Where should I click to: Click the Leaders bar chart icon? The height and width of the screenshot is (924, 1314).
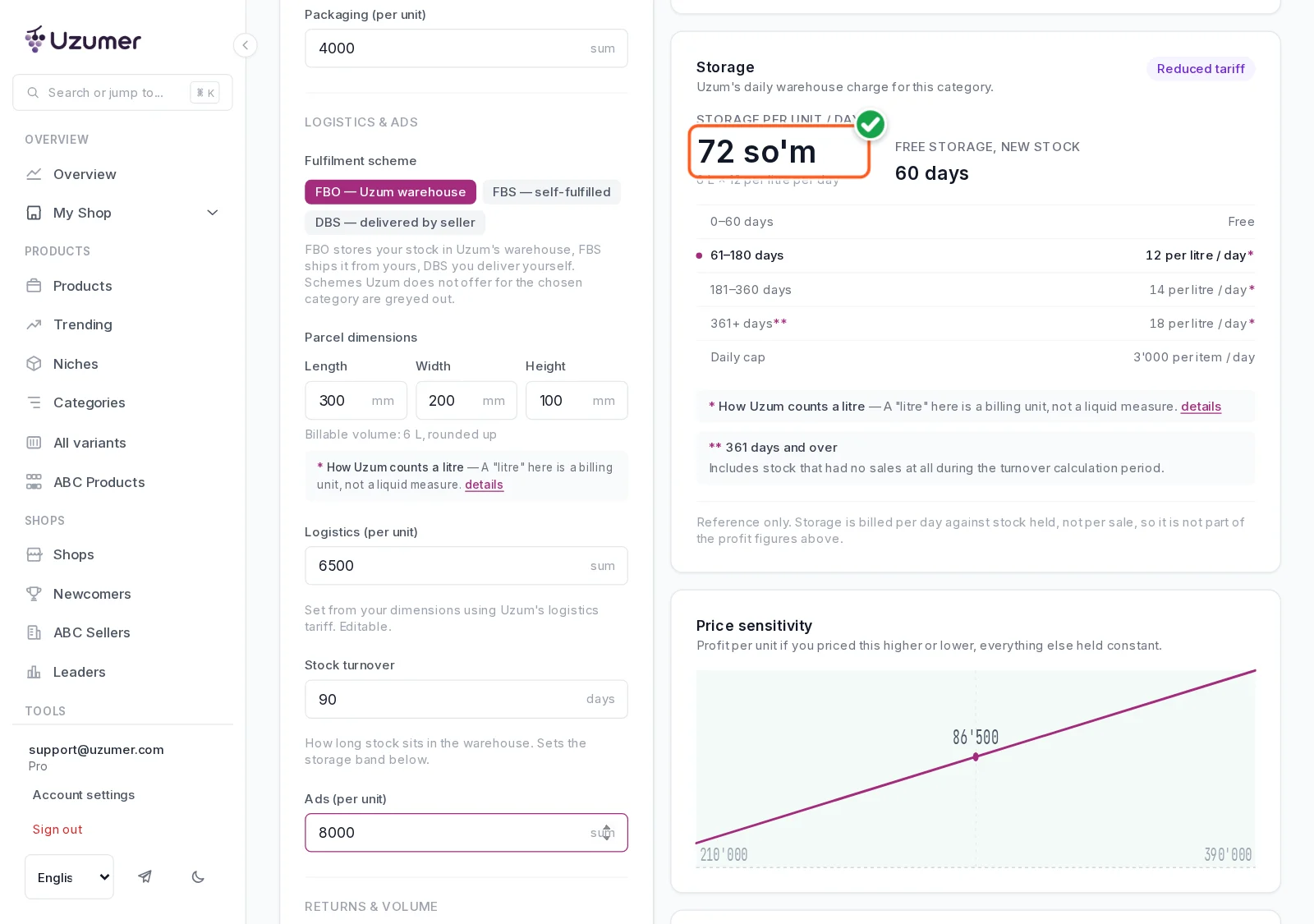click(x=34, y=672)
